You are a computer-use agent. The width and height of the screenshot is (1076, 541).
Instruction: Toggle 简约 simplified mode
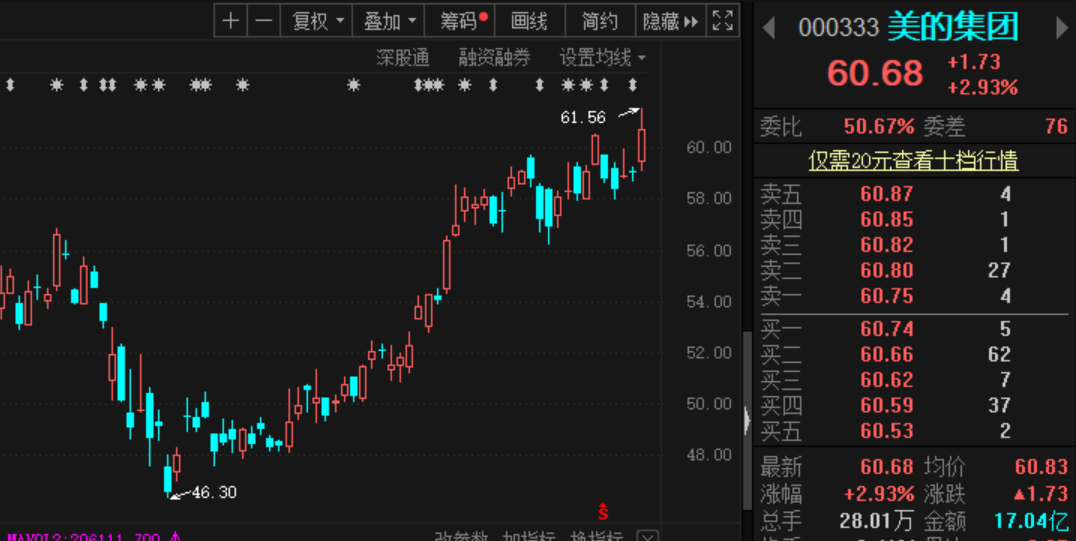(600, 21)
